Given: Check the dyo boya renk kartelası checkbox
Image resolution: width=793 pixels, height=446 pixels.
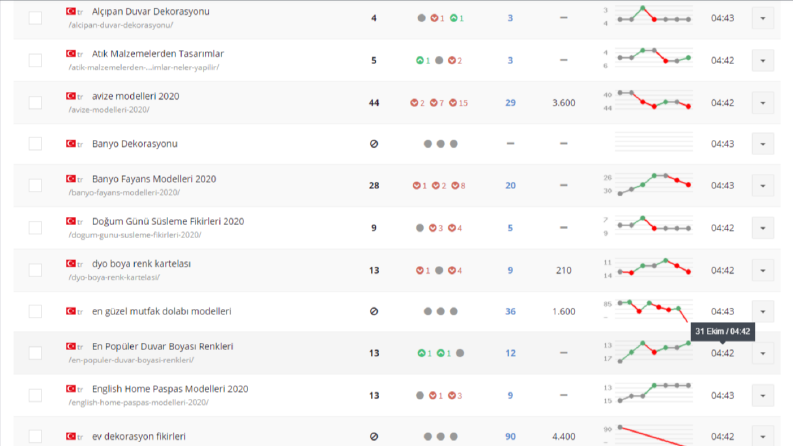Looking at the screenshot, I should pyautogui.click(x=35, y=271).
